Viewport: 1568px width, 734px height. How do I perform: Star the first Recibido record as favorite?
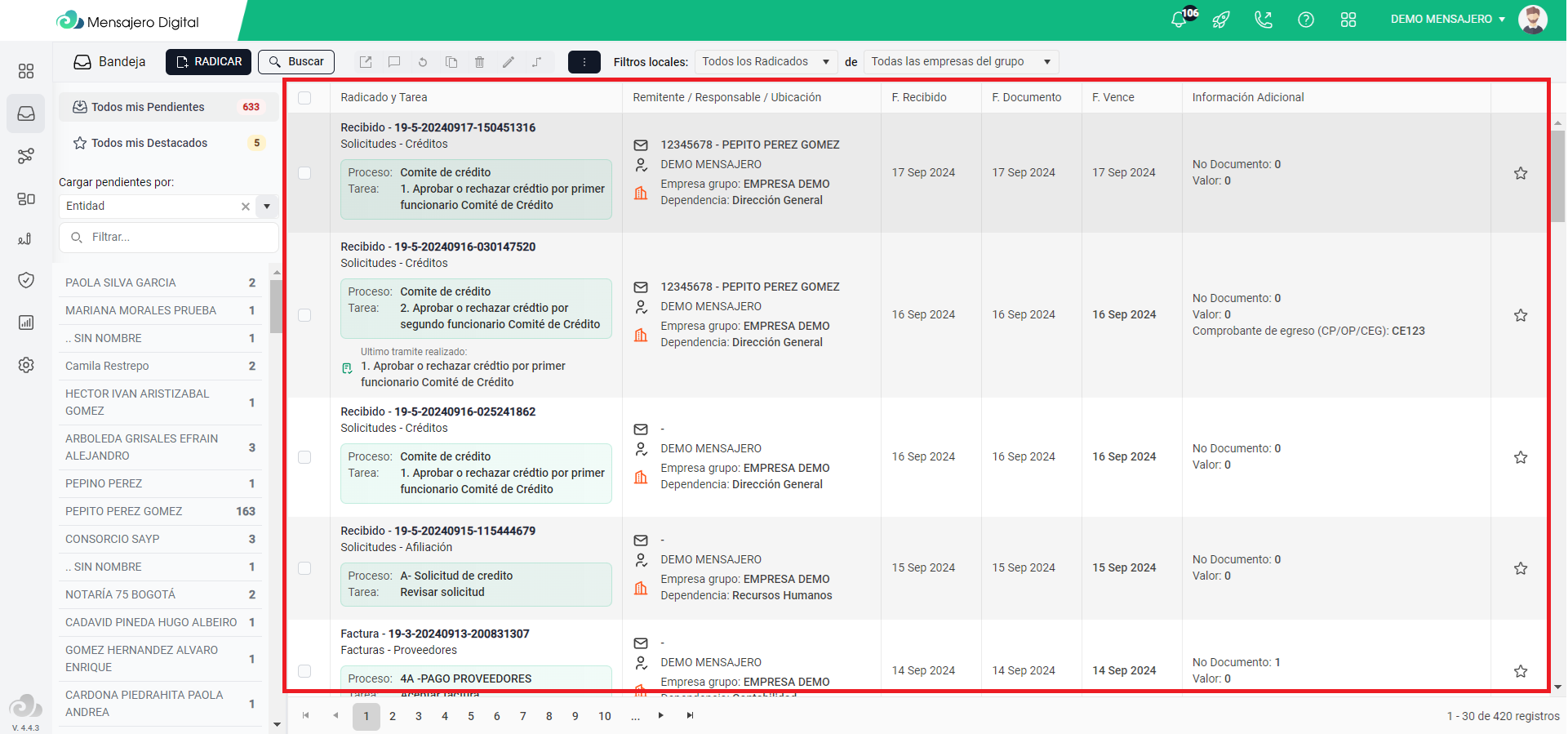(1521, 173)
